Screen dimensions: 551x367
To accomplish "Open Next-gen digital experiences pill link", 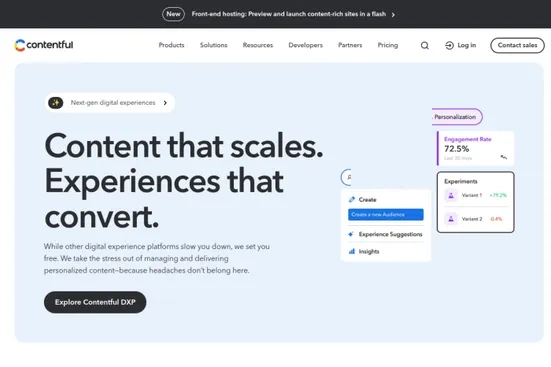I will 110,103.
